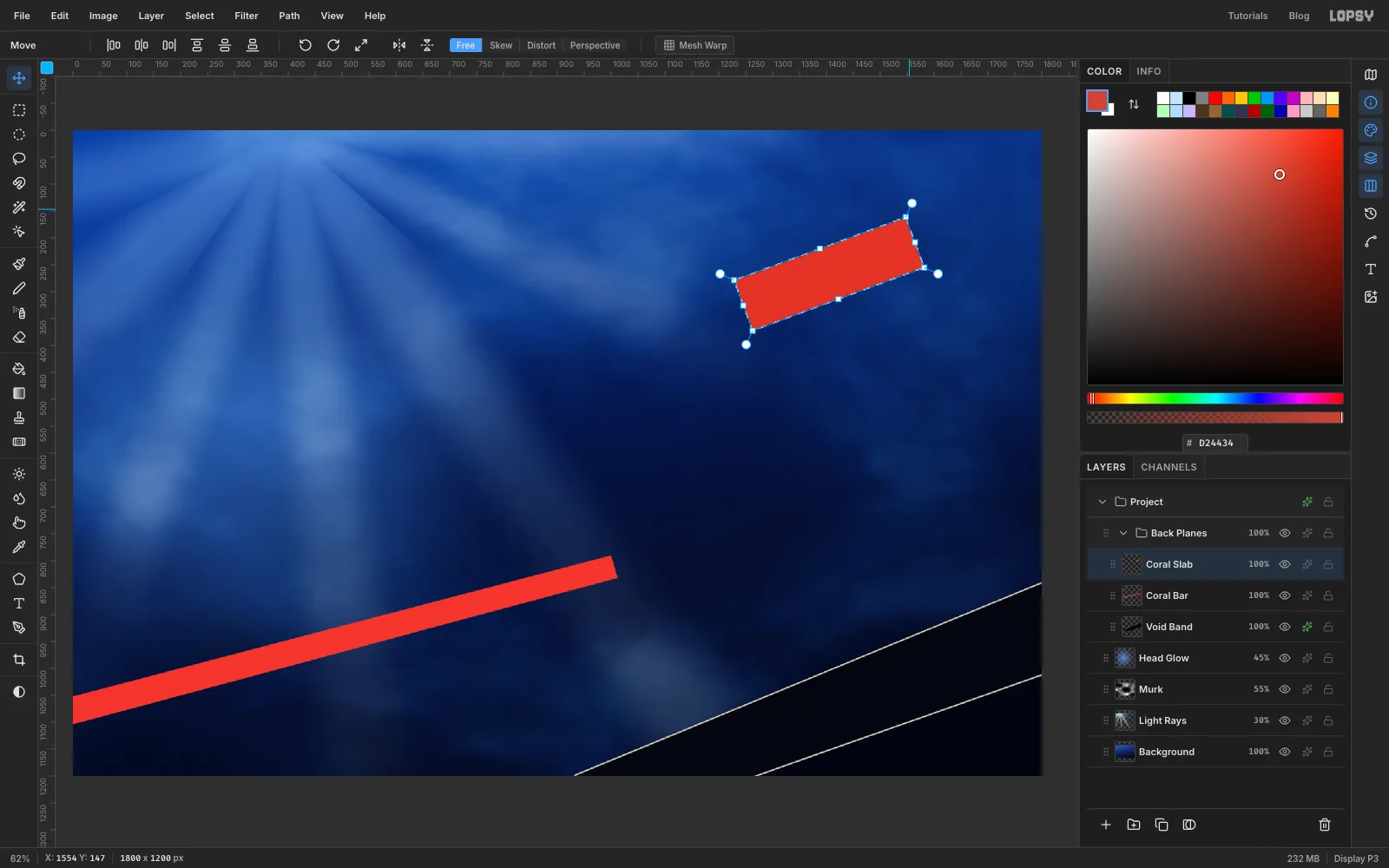The image size is (1389, 868).
Task: Pick the Lasso selection tool
Action: 19,159
